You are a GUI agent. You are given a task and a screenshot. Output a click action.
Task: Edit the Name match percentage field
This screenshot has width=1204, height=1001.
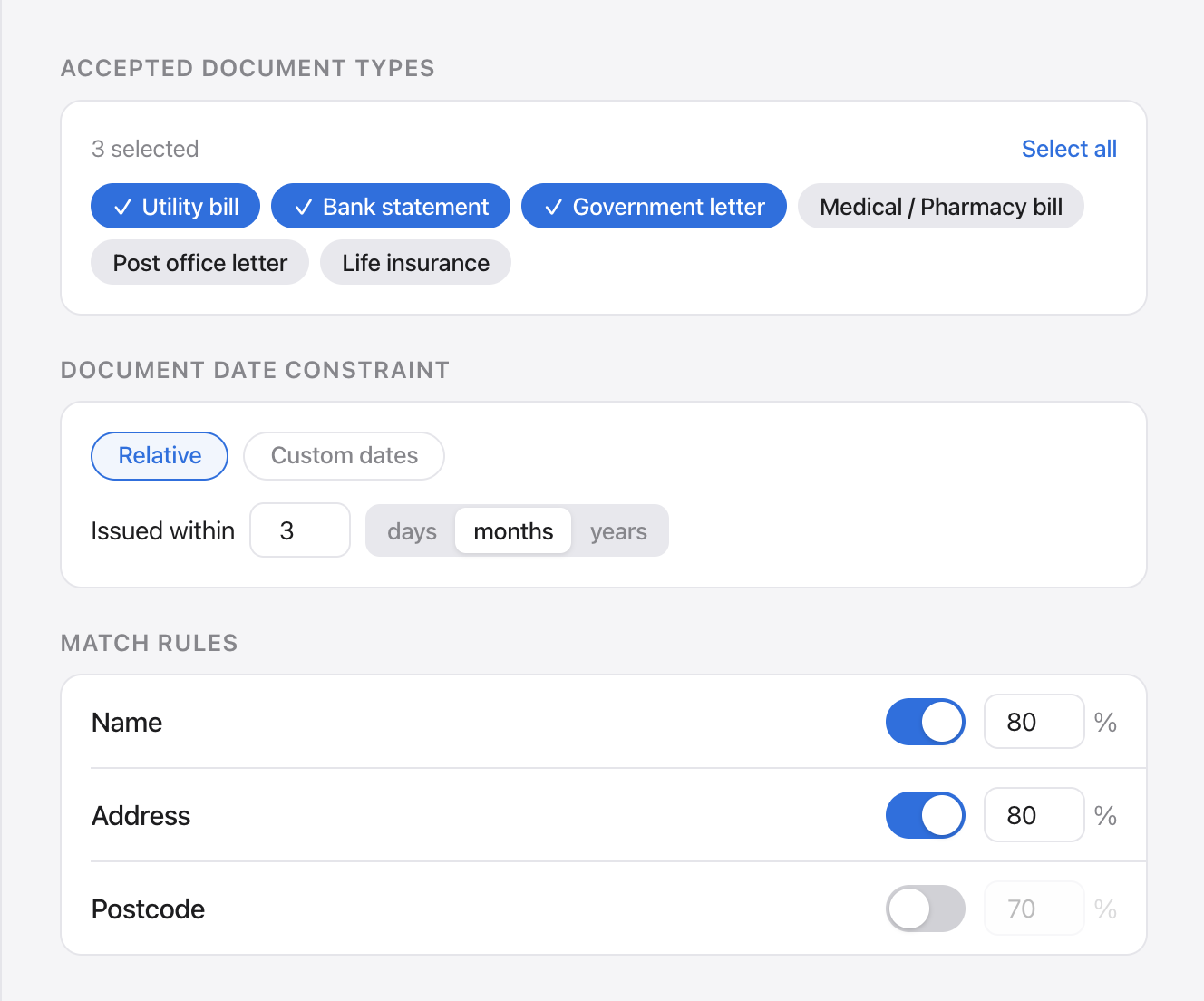(1034, 722)
